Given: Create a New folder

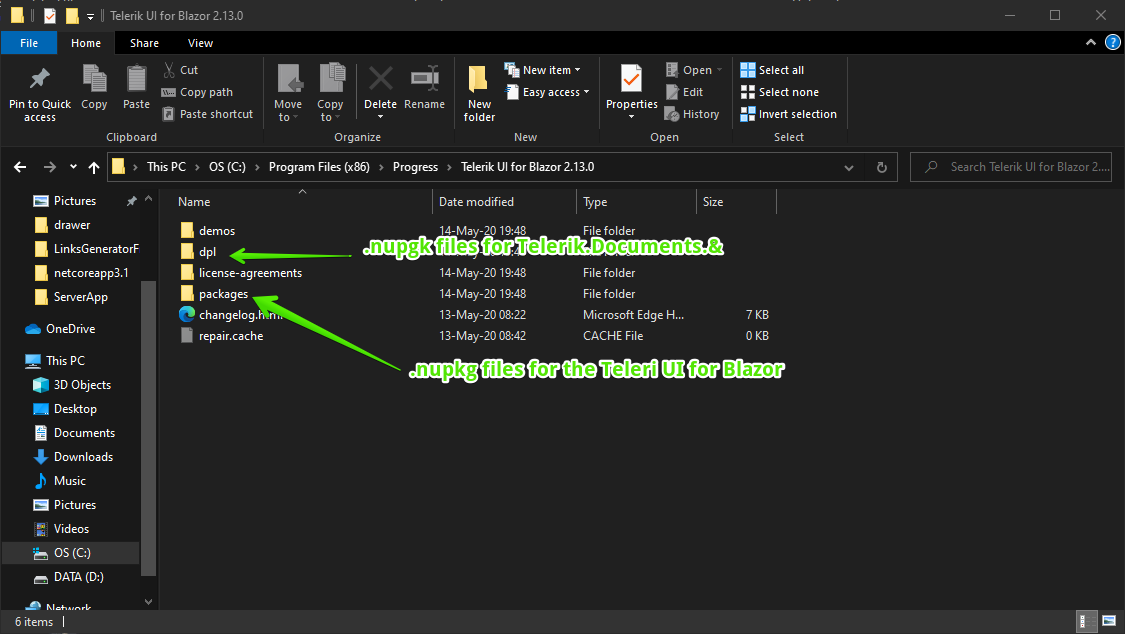Looking at the screenshot, I should 479,93.
